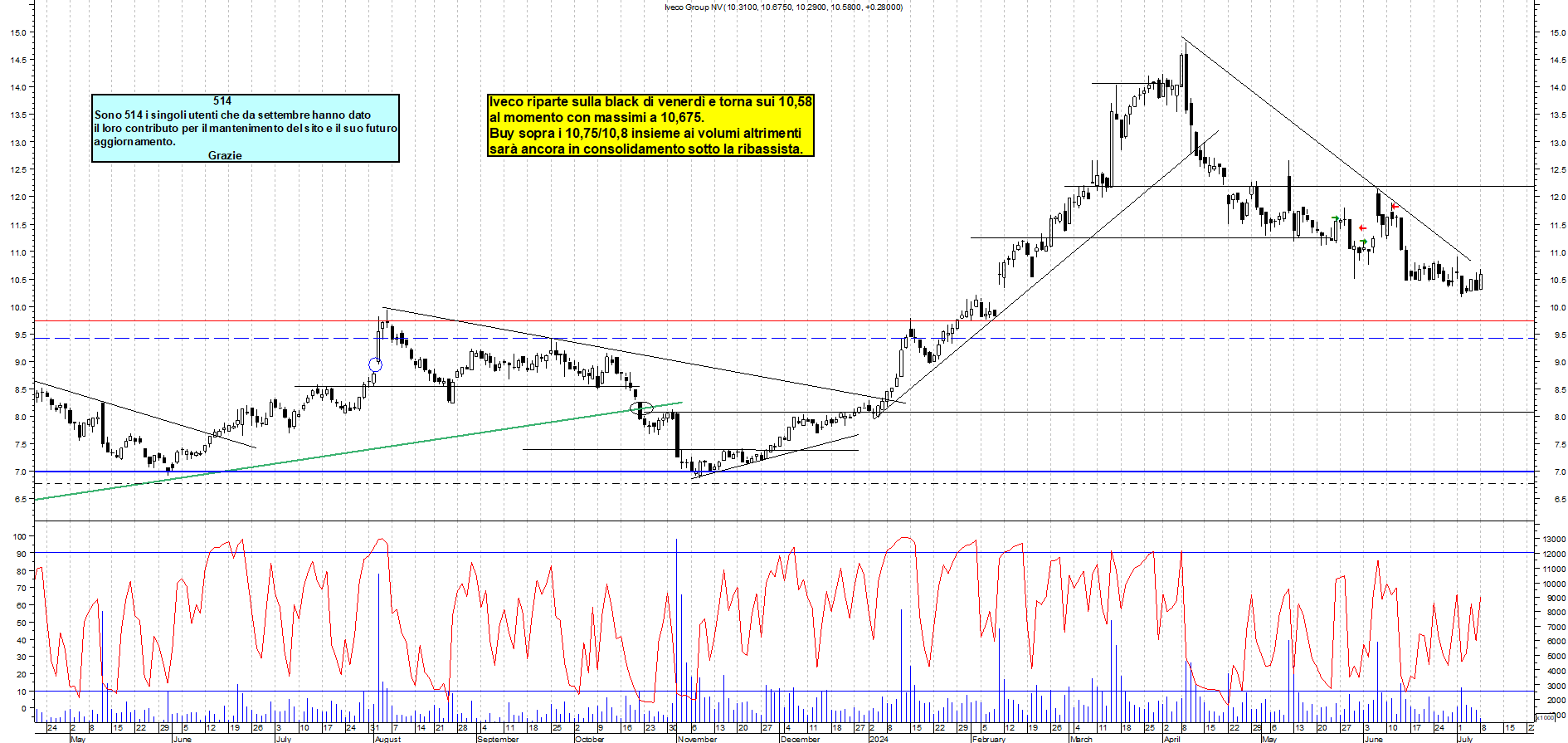Click the line 'il loro contributo per il mantenimento'
This screenshot has height=743, width=1568.
(x=246, y=129)
